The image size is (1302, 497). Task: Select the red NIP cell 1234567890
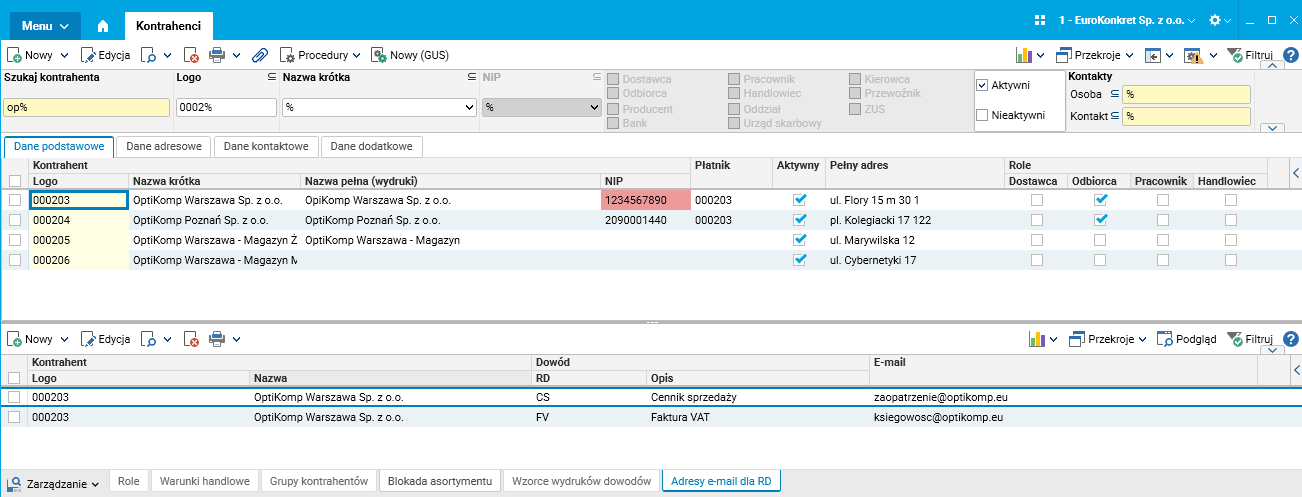[x=646, y=200]
